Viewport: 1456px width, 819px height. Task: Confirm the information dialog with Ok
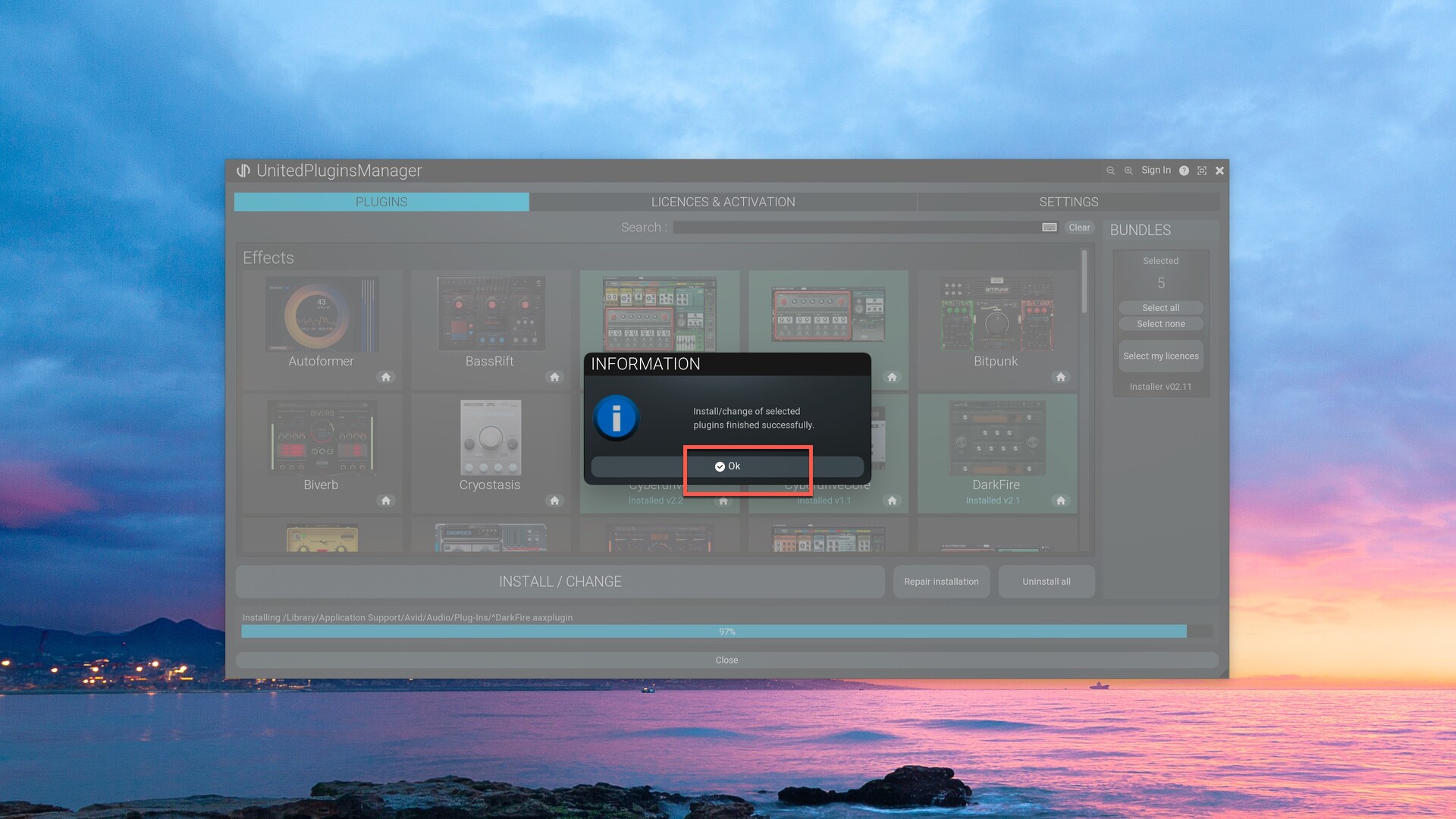tap(726, 466)
